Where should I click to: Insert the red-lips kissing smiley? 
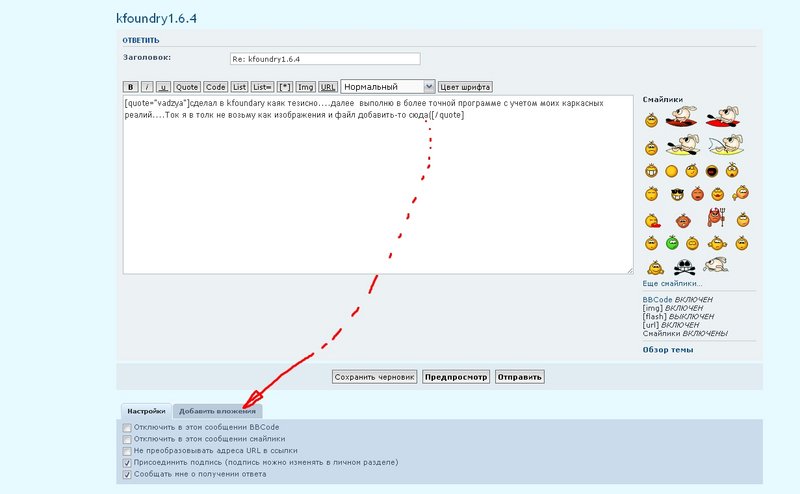[717, 194]
